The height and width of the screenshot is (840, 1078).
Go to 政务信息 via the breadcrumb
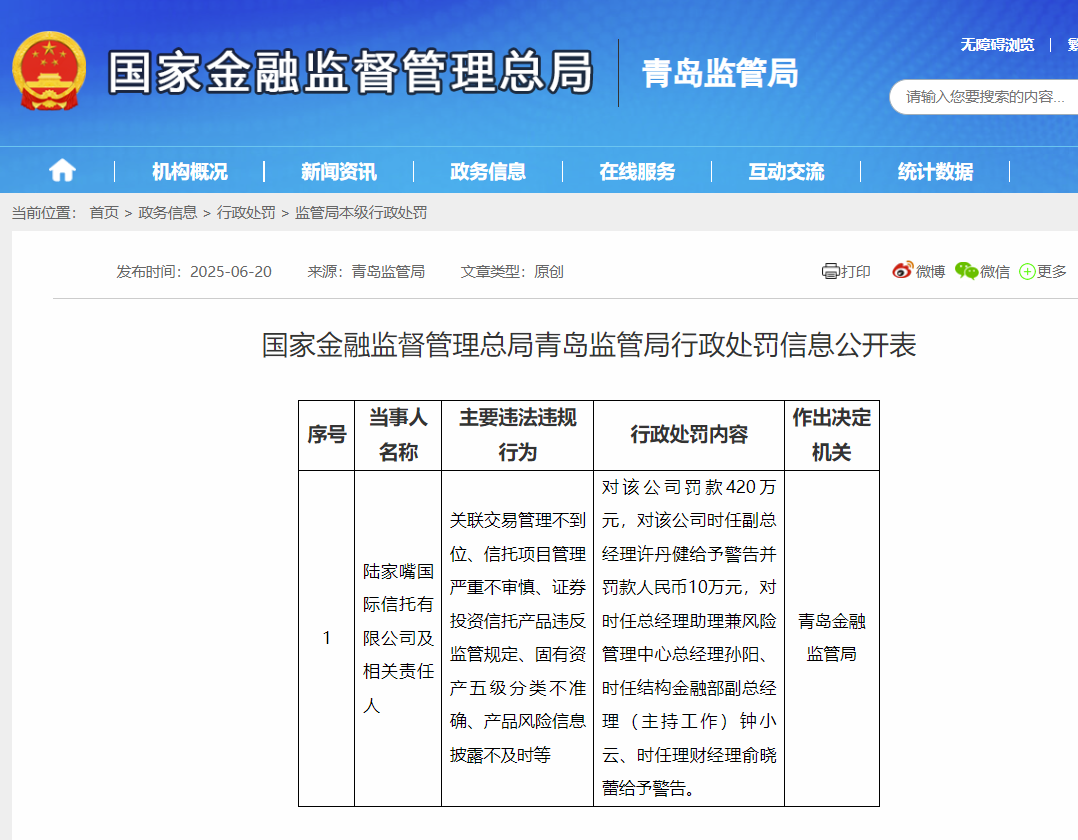point(168,213)
